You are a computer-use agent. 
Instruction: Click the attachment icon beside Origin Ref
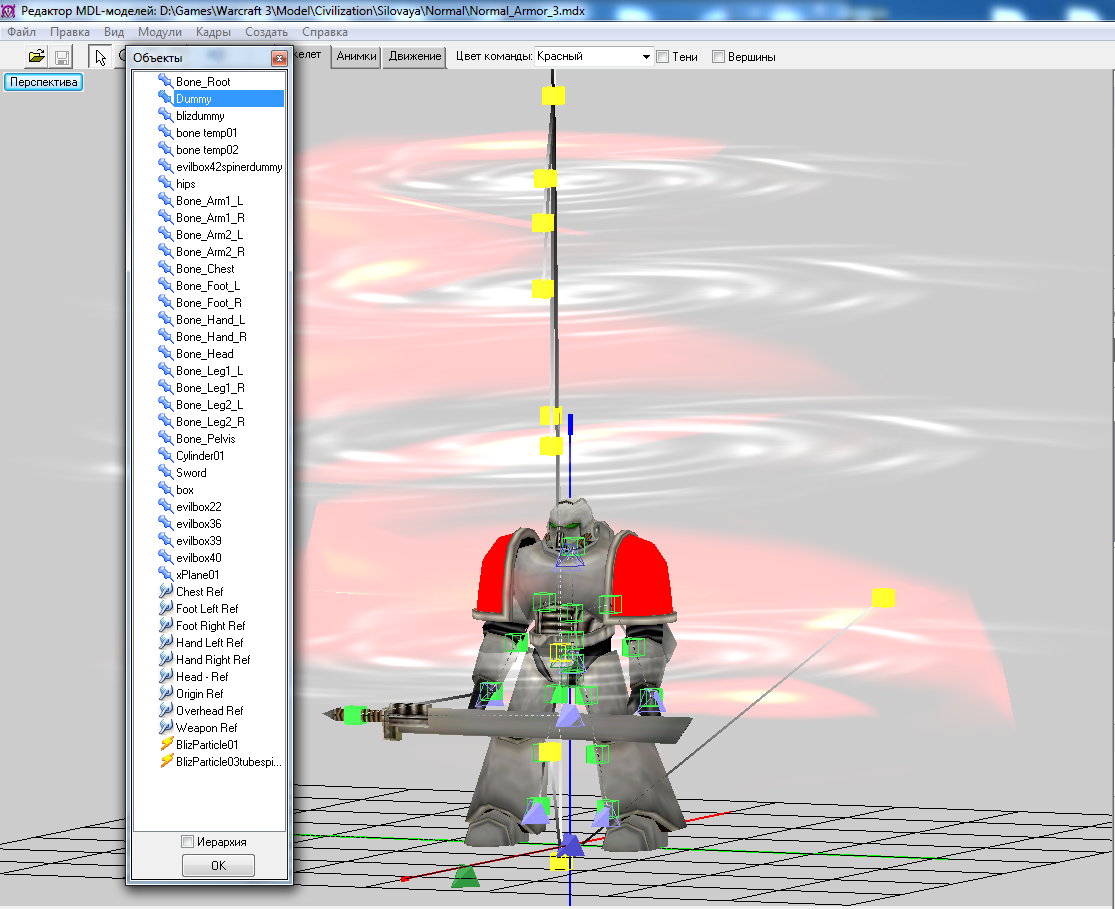(x=166, y=693)
